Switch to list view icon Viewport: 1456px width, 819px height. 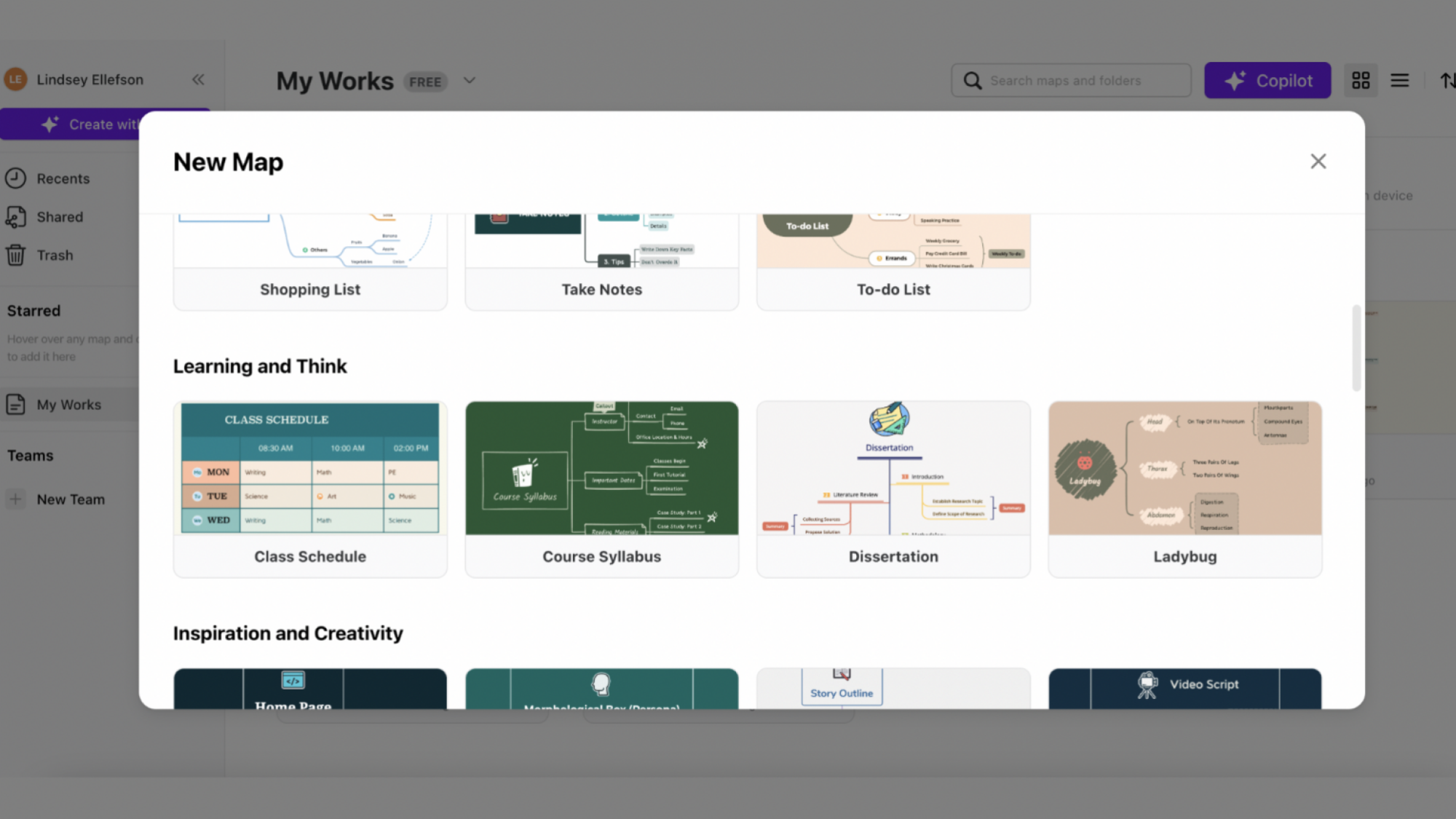[x=1399, y=80]
